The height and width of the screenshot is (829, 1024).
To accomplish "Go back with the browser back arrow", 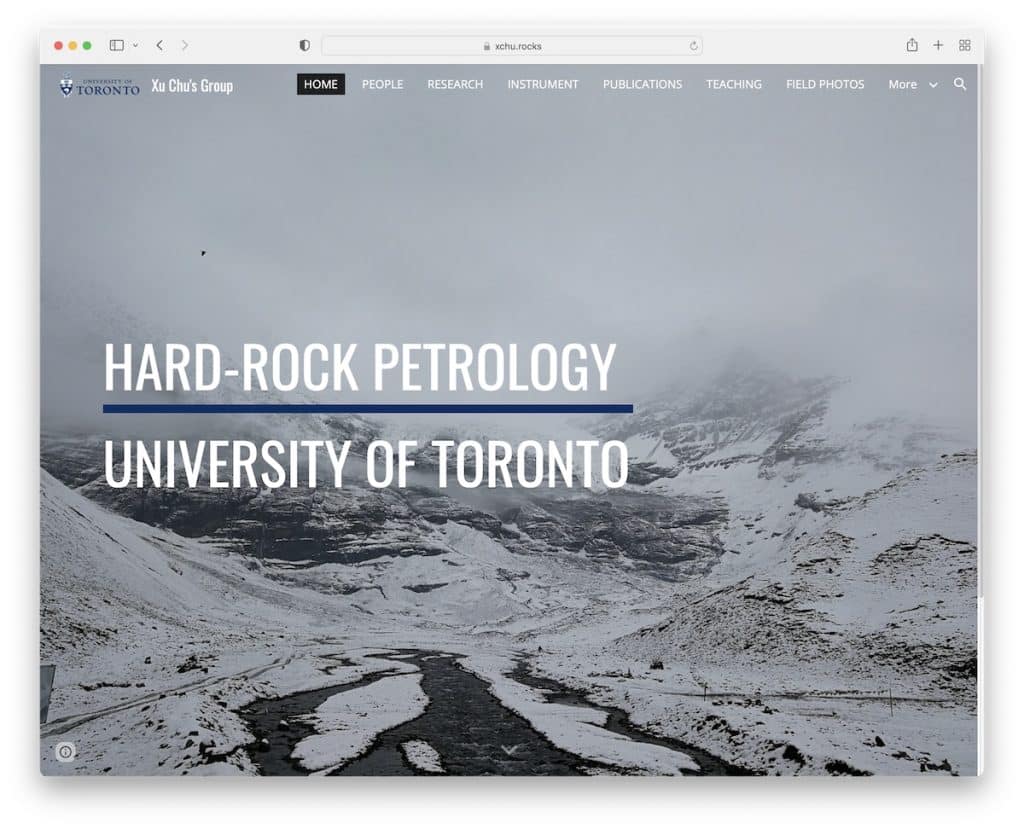I will pos(159,45).
